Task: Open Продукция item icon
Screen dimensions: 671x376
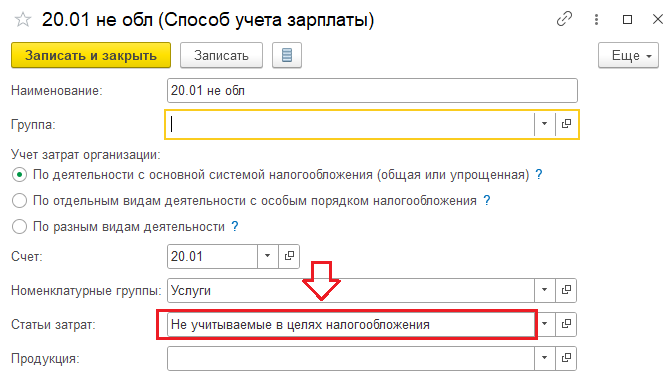Action: click(x=566, y=358)
